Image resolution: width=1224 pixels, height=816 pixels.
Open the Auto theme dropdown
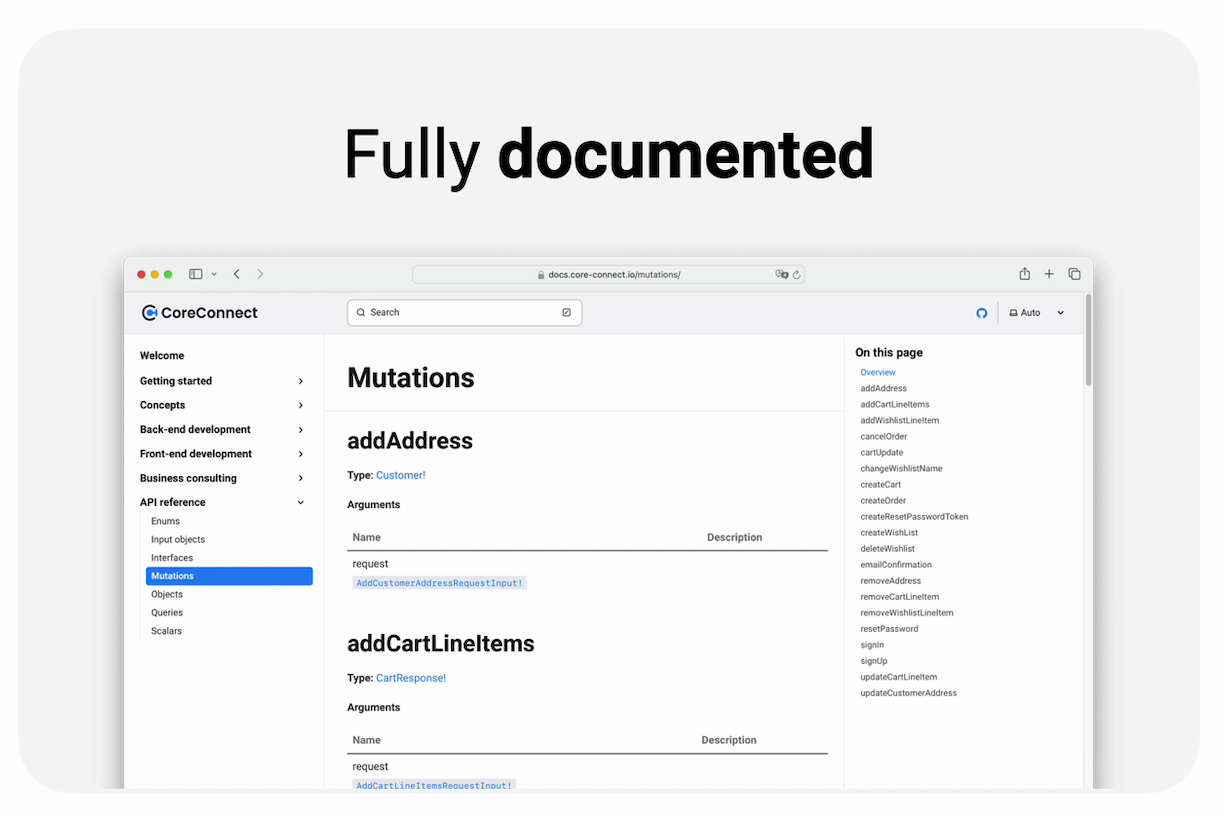(x=1037, y=313)
